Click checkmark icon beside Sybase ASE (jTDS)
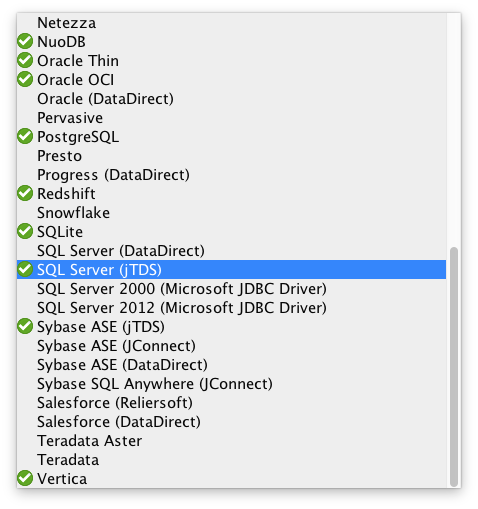Screen dimensions: 478x509 click(x=25, y=326)
